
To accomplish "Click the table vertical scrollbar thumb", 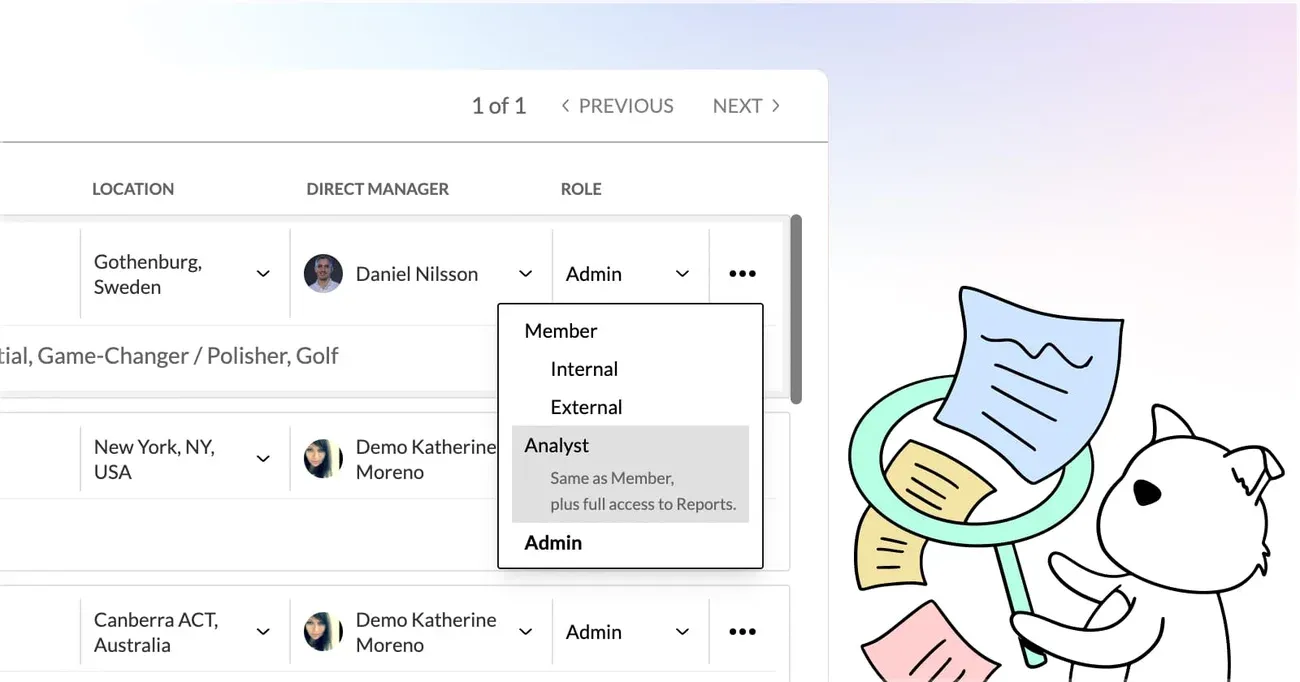I will click(796, 309).
